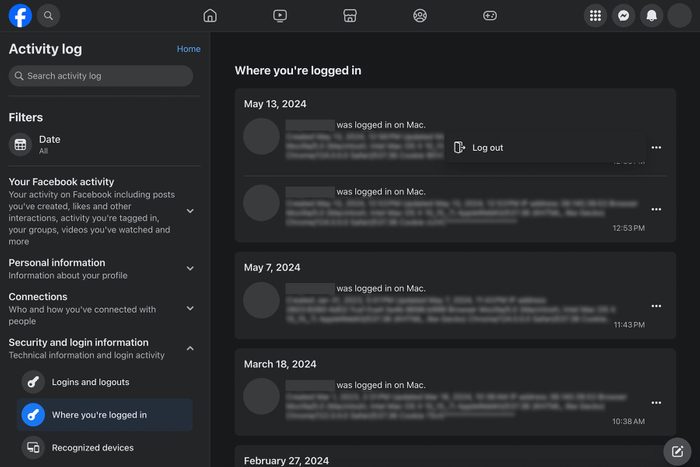The image size is (700, 467).
Task: Open the search magnifier icon in header
Action: click(48, 16)
